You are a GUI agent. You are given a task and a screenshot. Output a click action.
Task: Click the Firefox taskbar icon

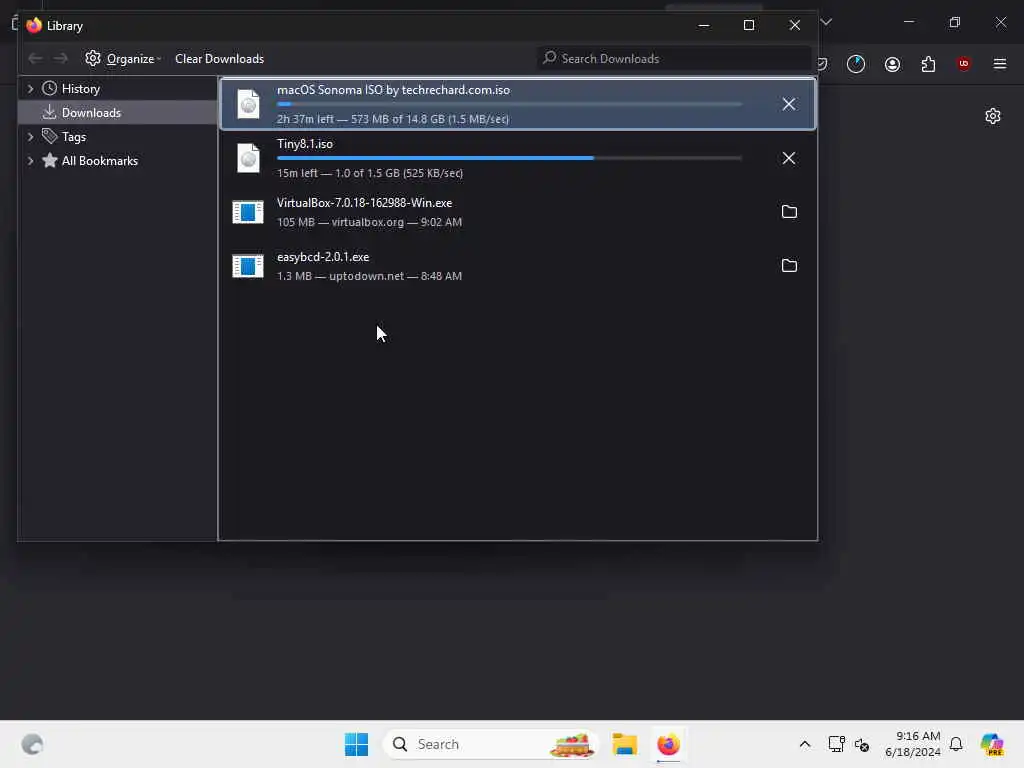pyautogui.click(x=668, y=744)
